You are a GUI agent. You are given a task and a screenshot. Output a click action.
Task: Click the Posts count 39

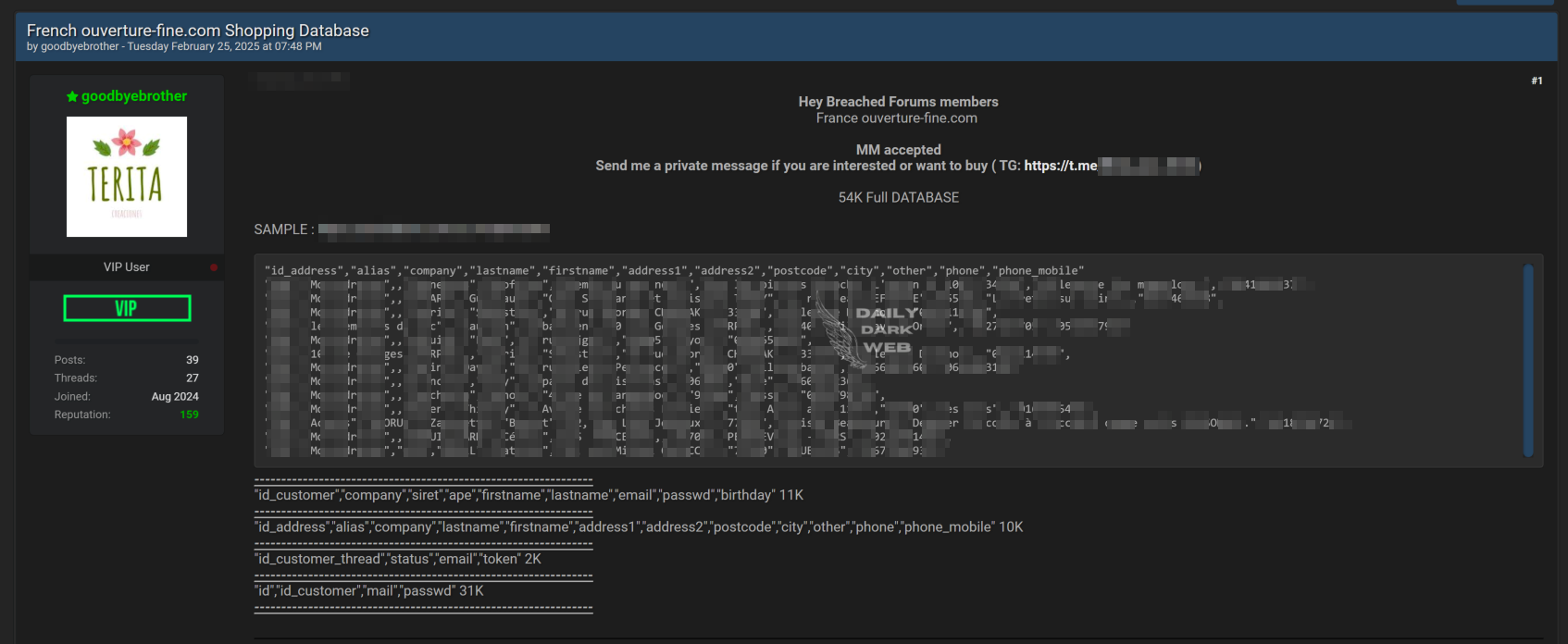193,360
